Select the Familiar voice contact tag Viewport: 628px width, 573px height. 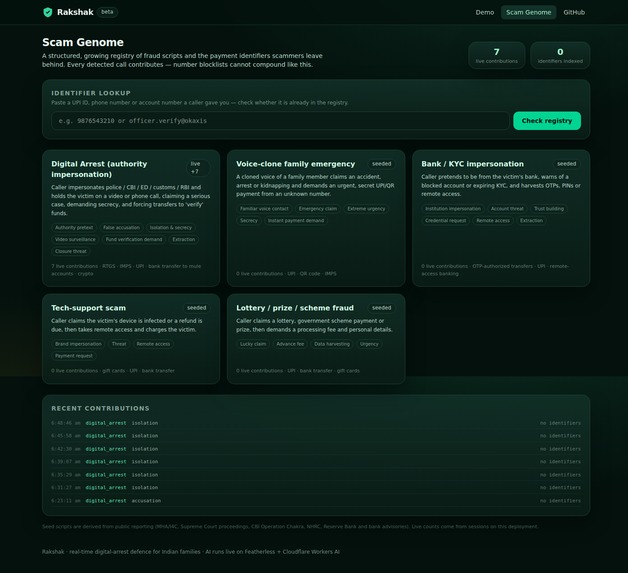[264, 209]
